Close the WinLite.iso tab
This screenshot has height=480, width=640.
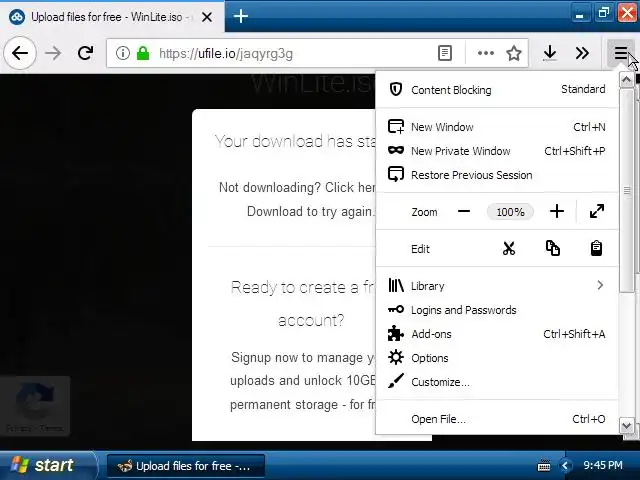[x=207, y=17]
